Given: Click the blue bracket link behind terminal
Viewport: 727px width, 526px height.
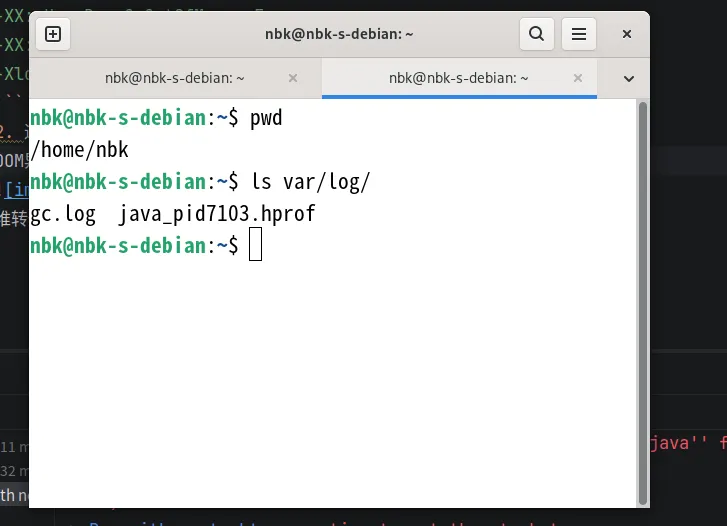Looking at the screenshot, I should [15, 189].
